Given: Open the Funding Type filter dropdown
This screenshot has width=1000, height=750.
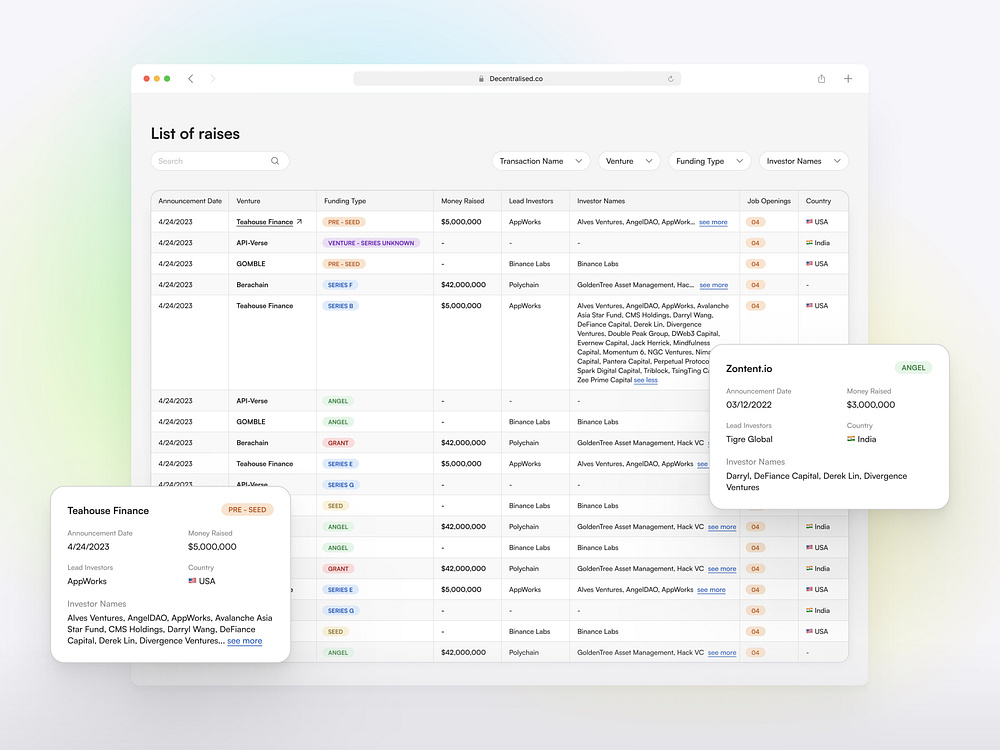Looking at the screenshot, I should click(709, 161).
